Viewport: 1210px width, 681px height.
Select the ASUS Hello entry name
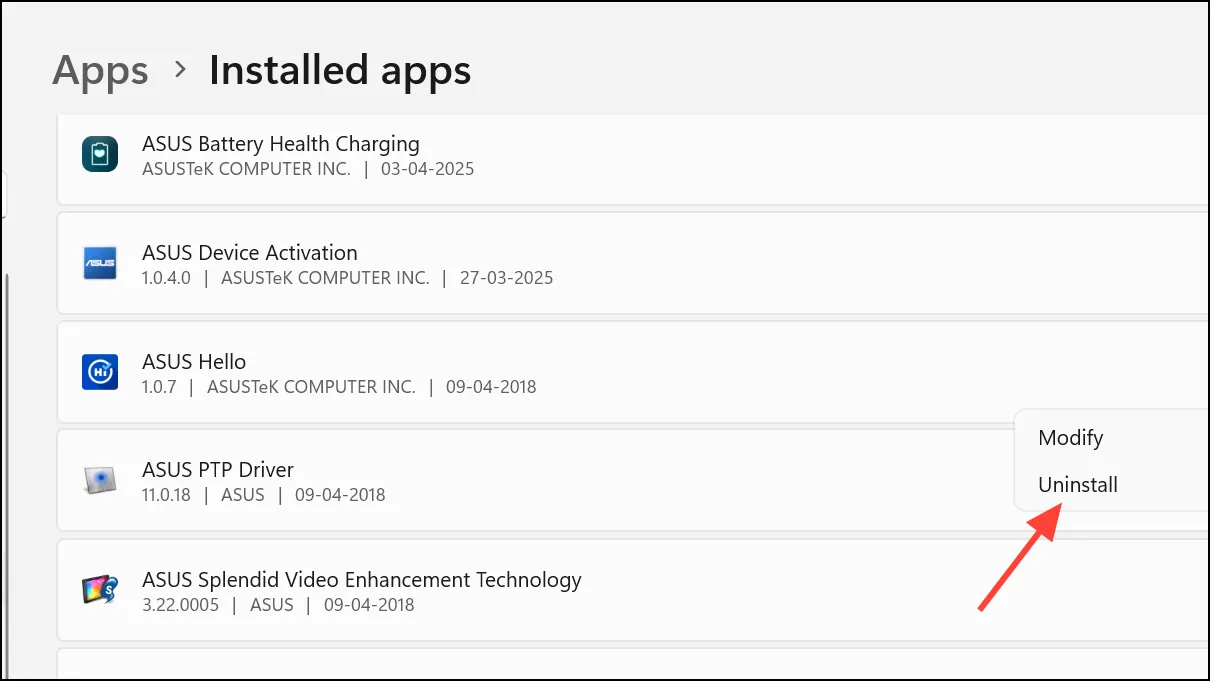194,361
